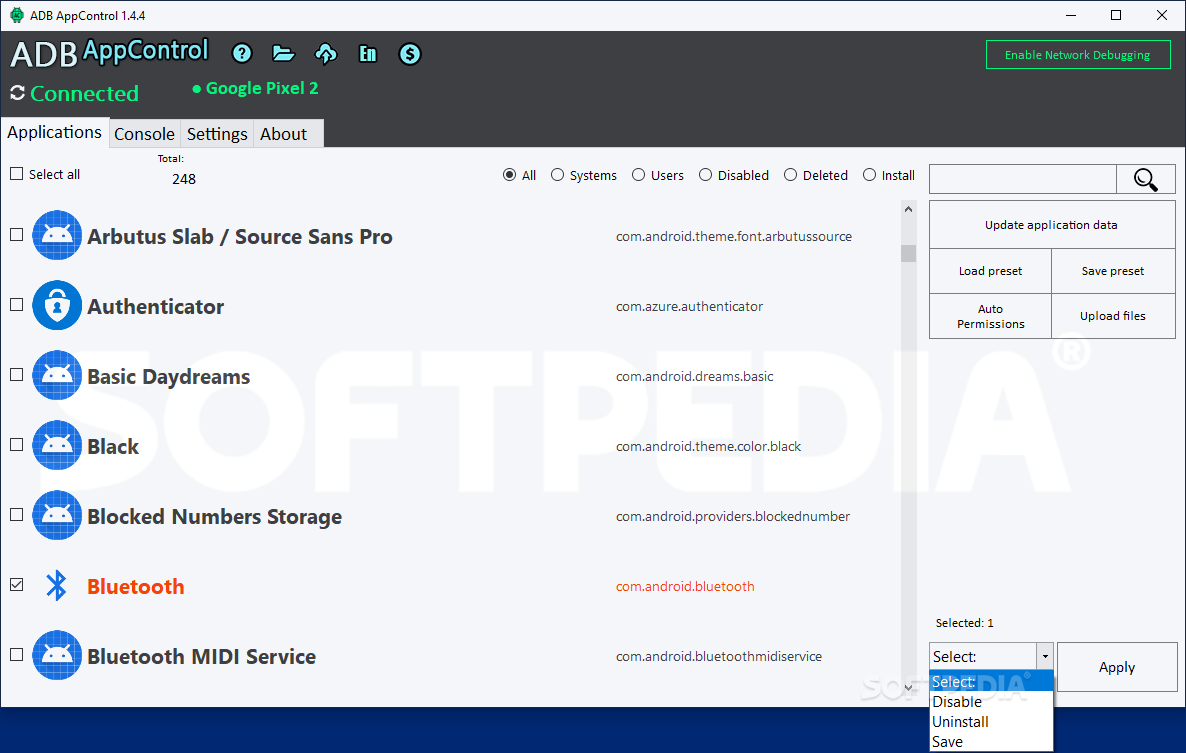
Task: Tick the Blocked Numbers Storage checkbox
Action: click(17, 515)
